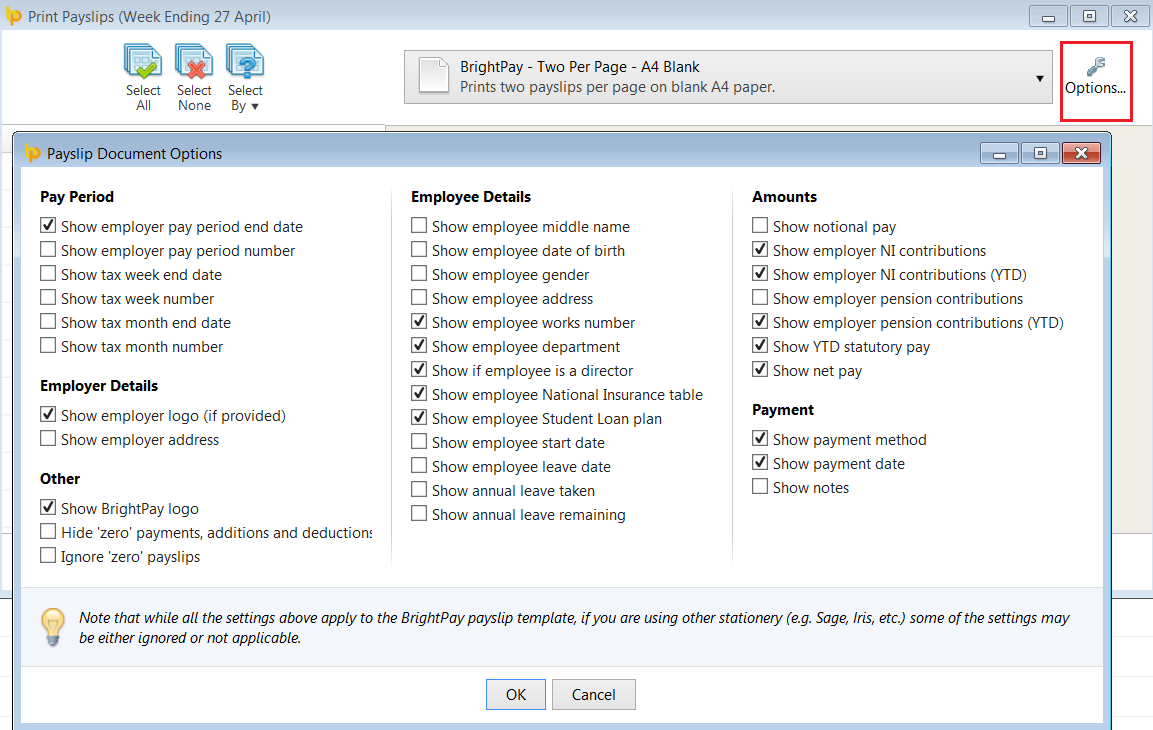Enable Show annual leave remaining
Image resolution: width=1153 pixels, height=730 pixels.
[x=419, y=514]
